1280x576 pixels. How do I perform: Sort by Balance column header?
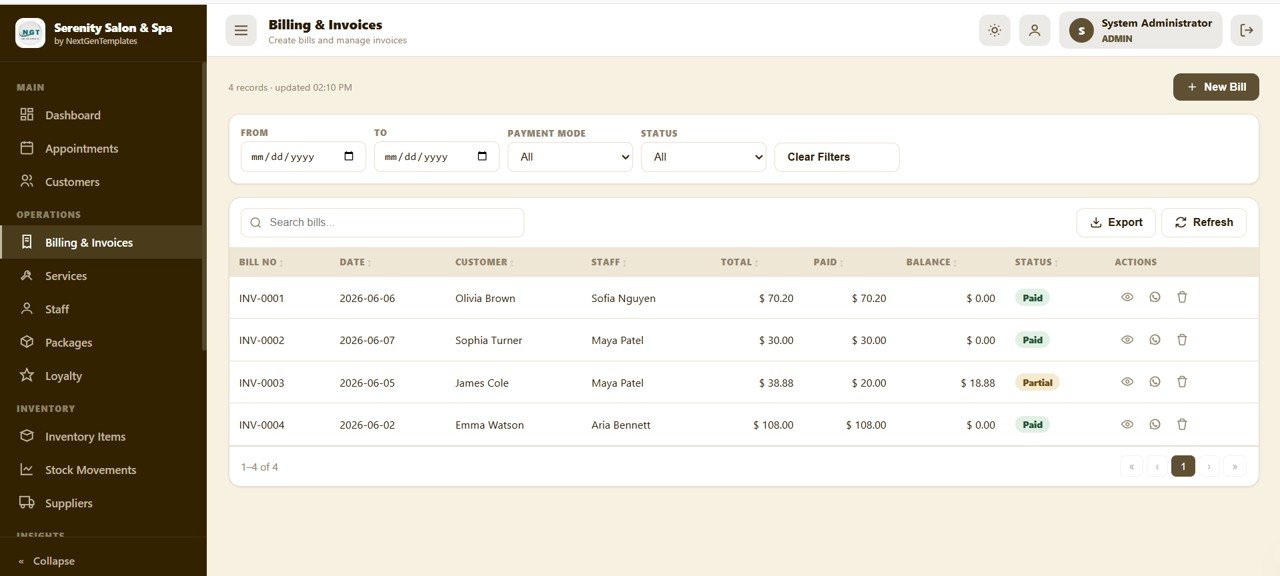(x=932, y=262)
